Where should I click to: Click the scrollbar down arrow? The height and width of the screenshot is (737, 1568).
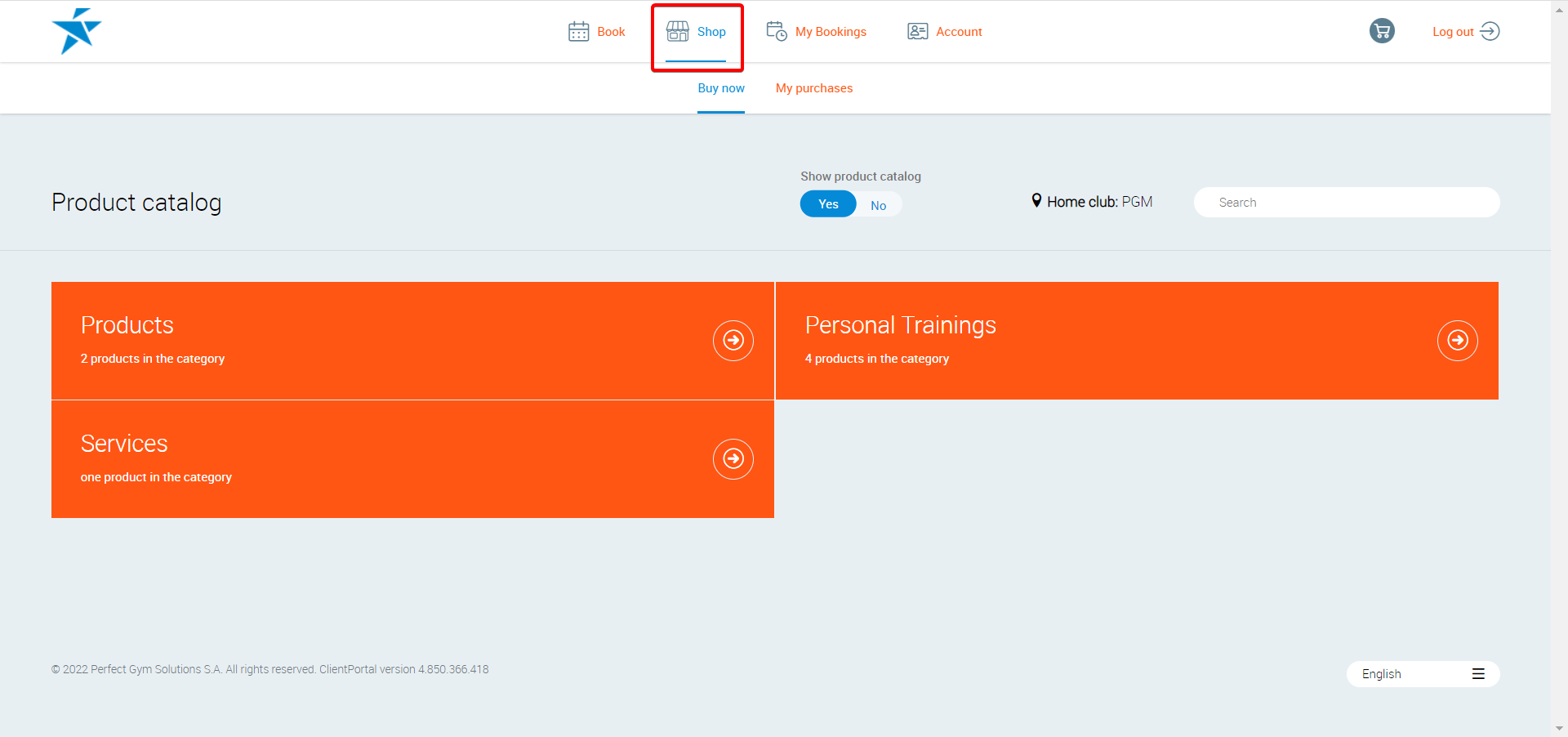(x=1559, y=728)
